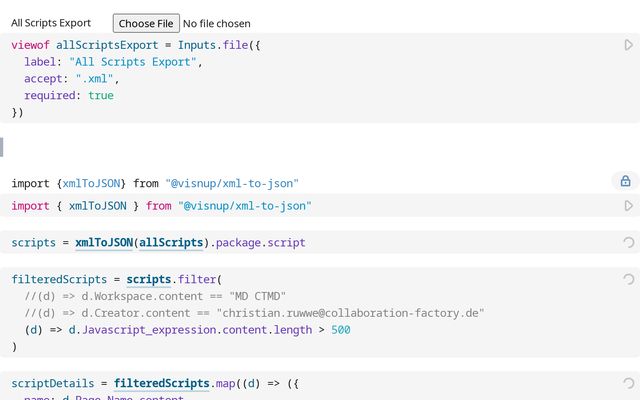640x400 pixels.
Task: Click into the import xmlToJSON code editor
Action: click(x=400, y=206)
